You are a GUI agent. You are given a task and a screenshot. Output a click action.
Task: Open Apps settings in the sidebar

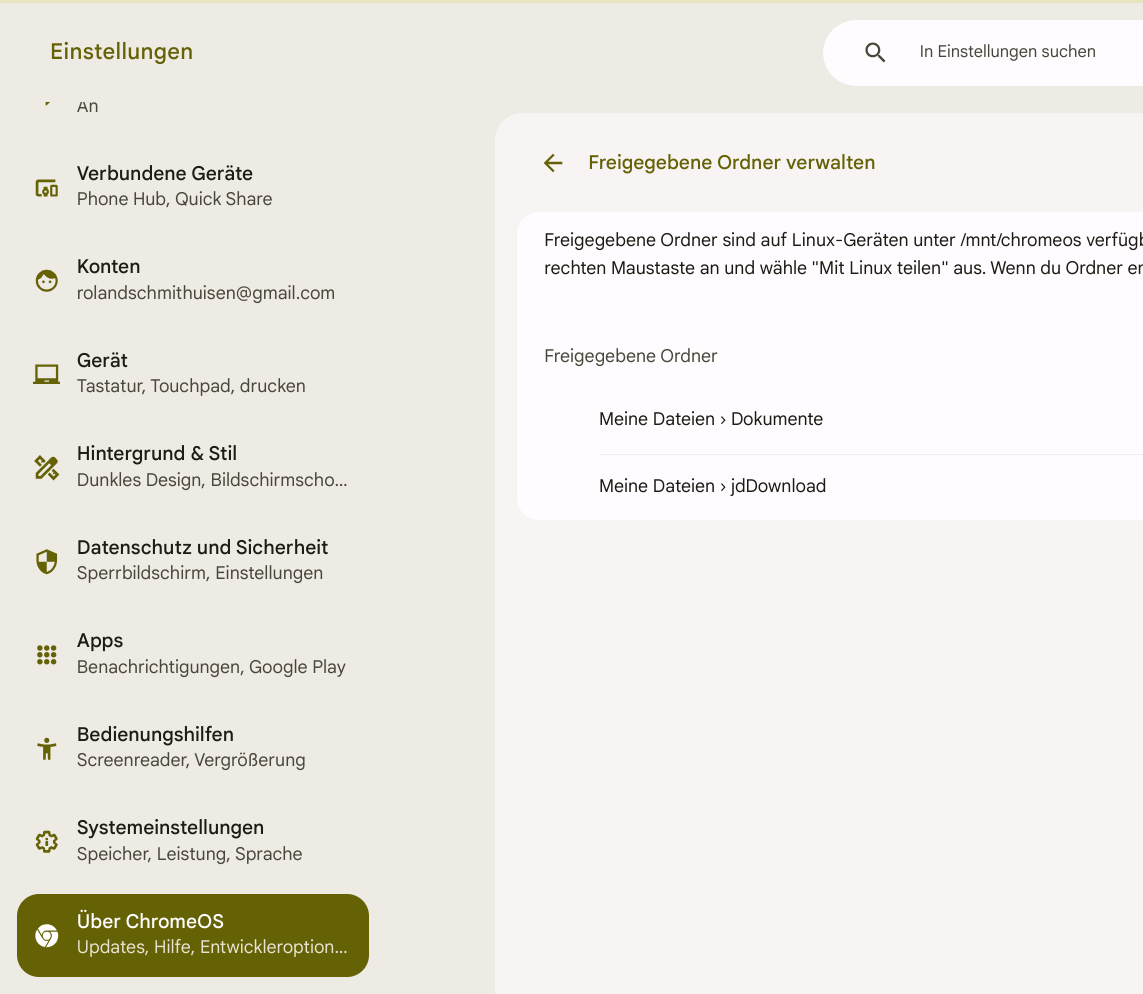click(211, 654)
